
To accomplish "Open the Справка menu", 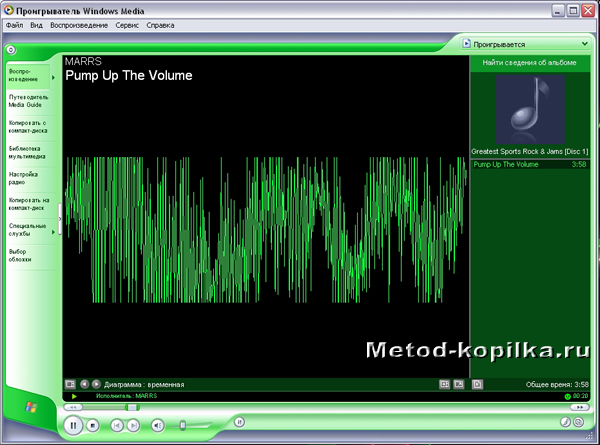I will (160, 25).
